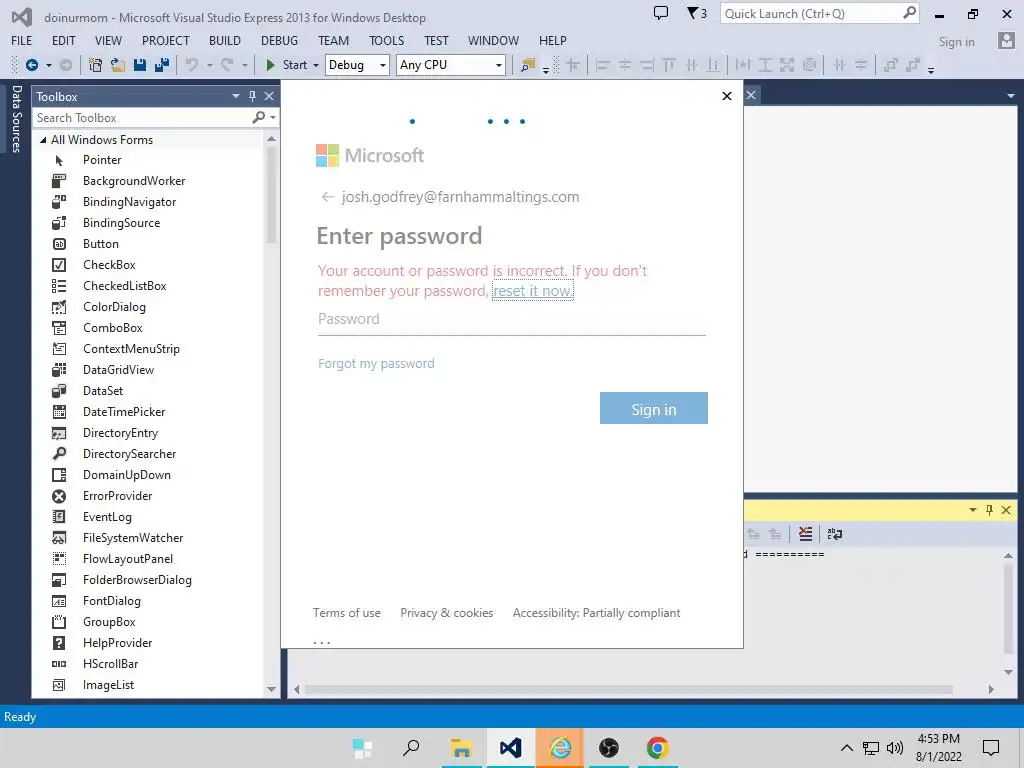Click the Undo toolbar icon

[x=192, y=65]
